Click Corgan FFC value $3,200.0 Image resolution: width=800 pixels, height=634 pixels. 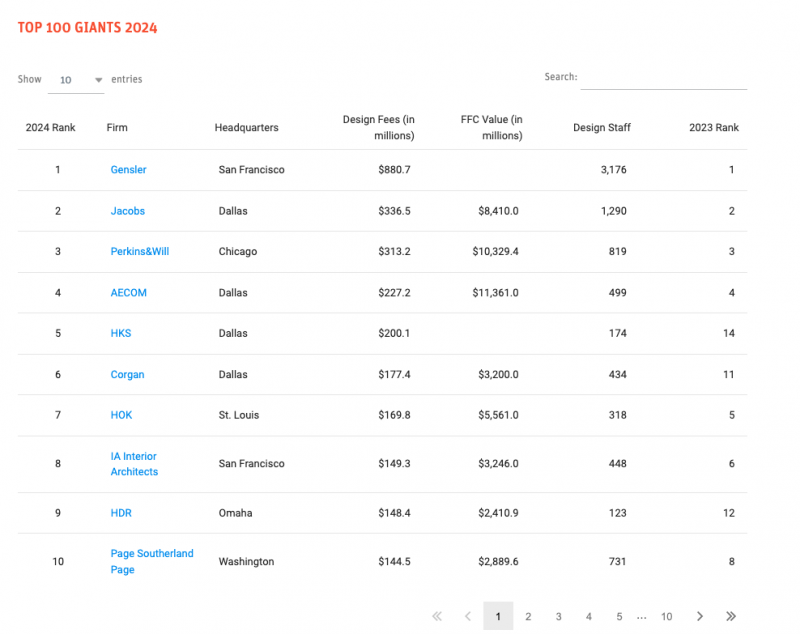click(498, 374)
